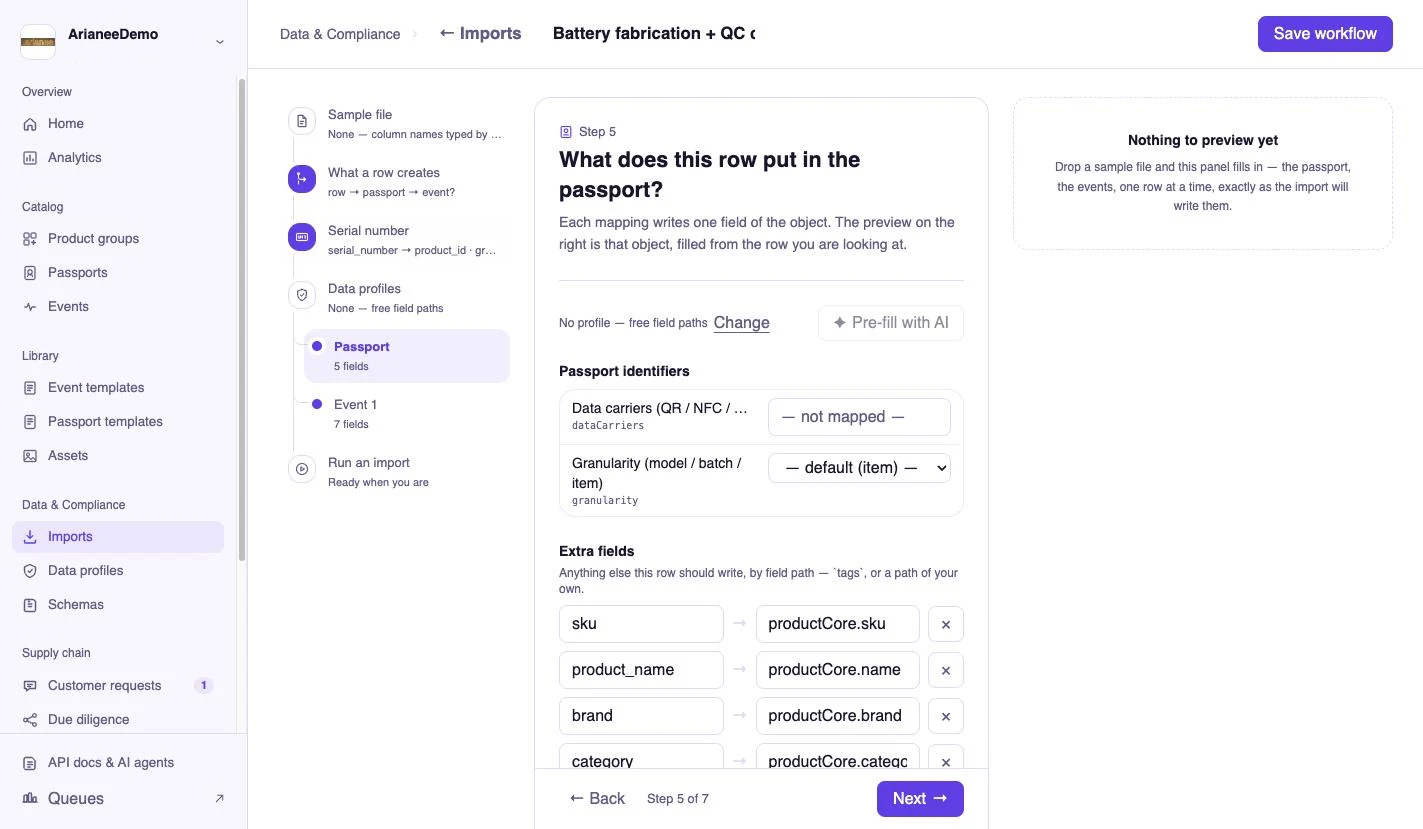Click the Pre-fill with AI button
1423x829 pixels.
[x=891, y=323]
